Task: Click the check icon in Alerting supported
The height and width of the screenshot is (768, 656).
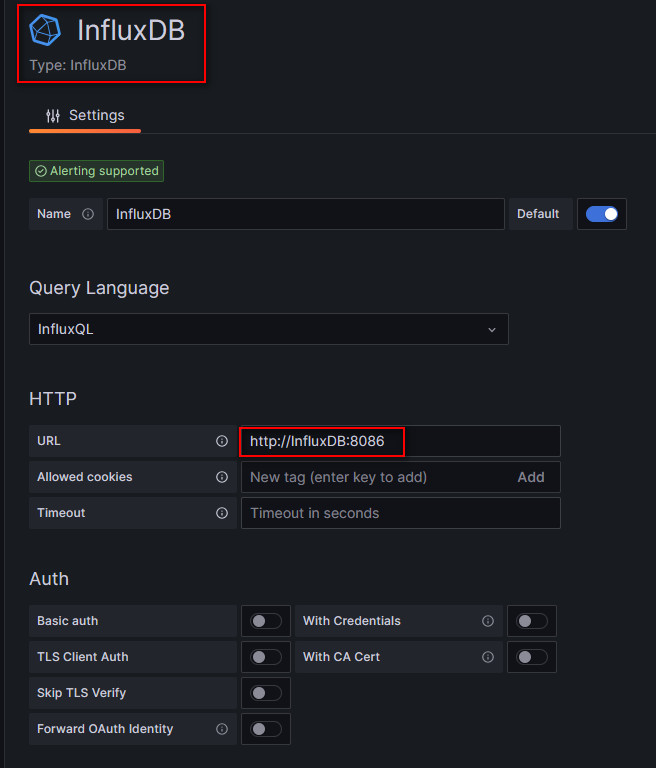Action: (x=41, y=171)
